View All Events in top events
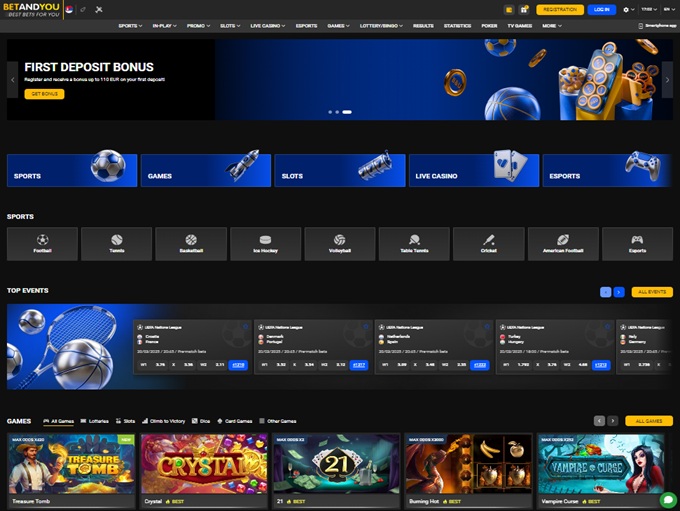Image resolution: width=680 pixels, height=511 pixels. pyautogui.click(x=651, y=292)
